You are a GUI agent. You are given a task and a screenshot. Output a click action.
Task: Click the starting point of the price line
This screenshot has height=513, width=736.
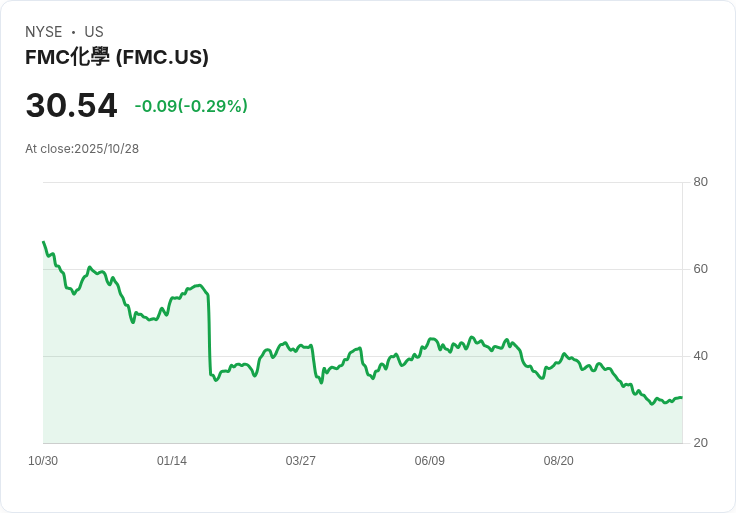pos(43,242)
